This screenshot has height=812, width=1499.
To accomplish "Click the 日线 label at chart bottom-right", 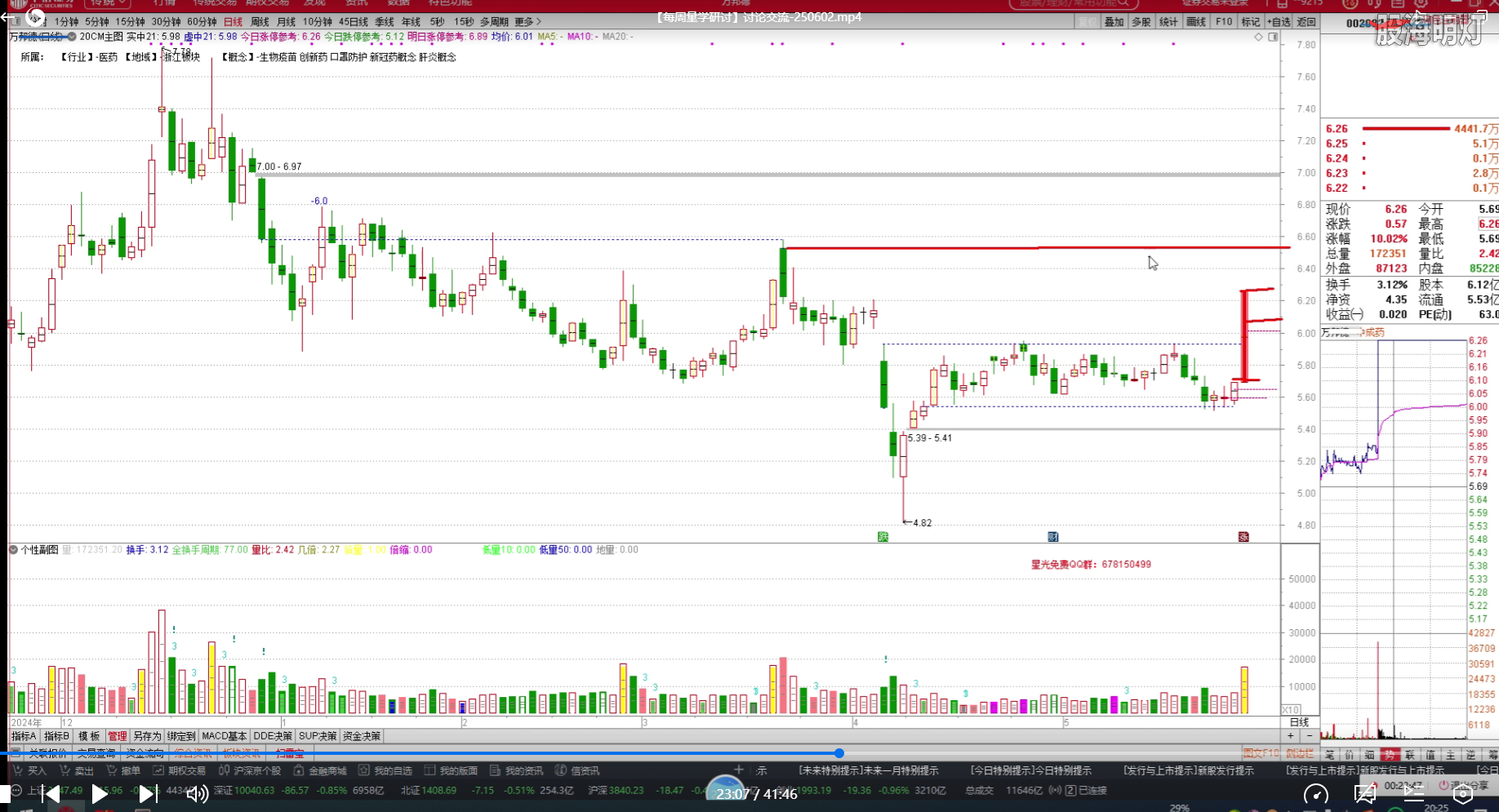I will pos(1299,722).
